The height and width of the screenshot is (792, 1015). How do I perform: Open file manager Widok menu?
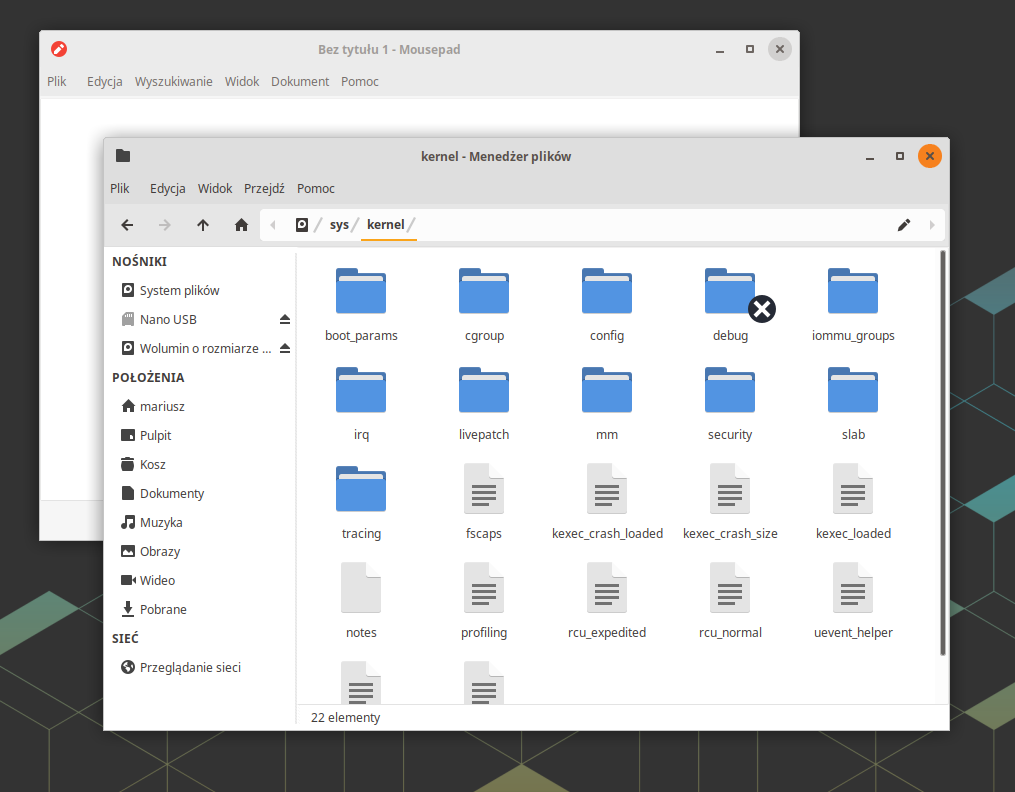[215, 188]
